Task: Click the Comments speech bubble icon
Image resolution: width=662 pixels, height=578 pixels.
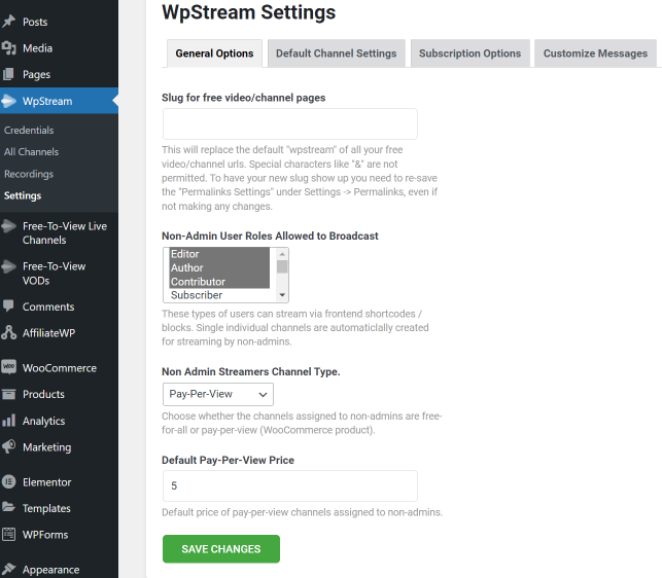Action: 9,306
